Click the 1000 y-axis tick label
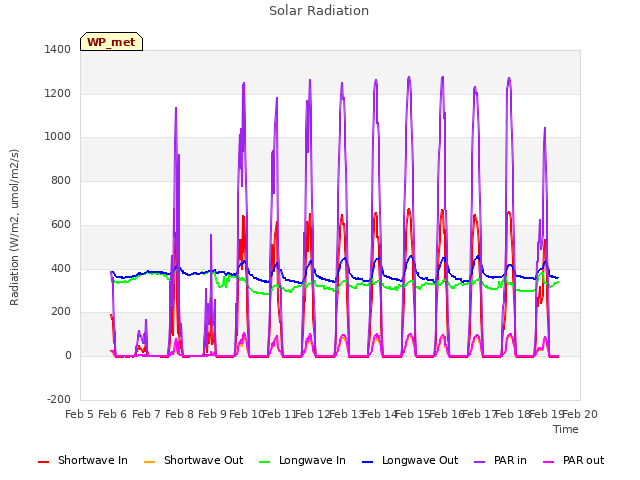This screenshot has height=480, width=640. coord(58,137)
